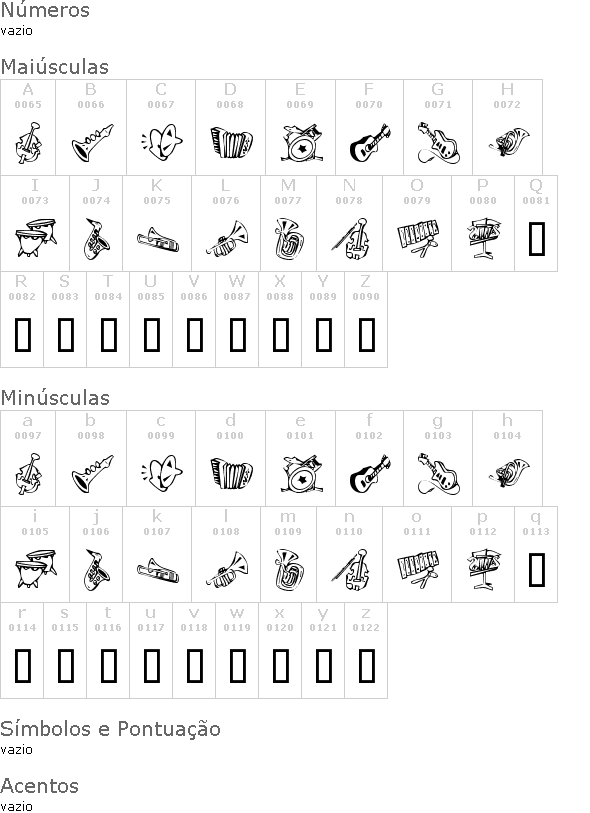
Task: Click the xylophone glyph under O 0079
Action: pyautogui.click(x=418, y=239)
